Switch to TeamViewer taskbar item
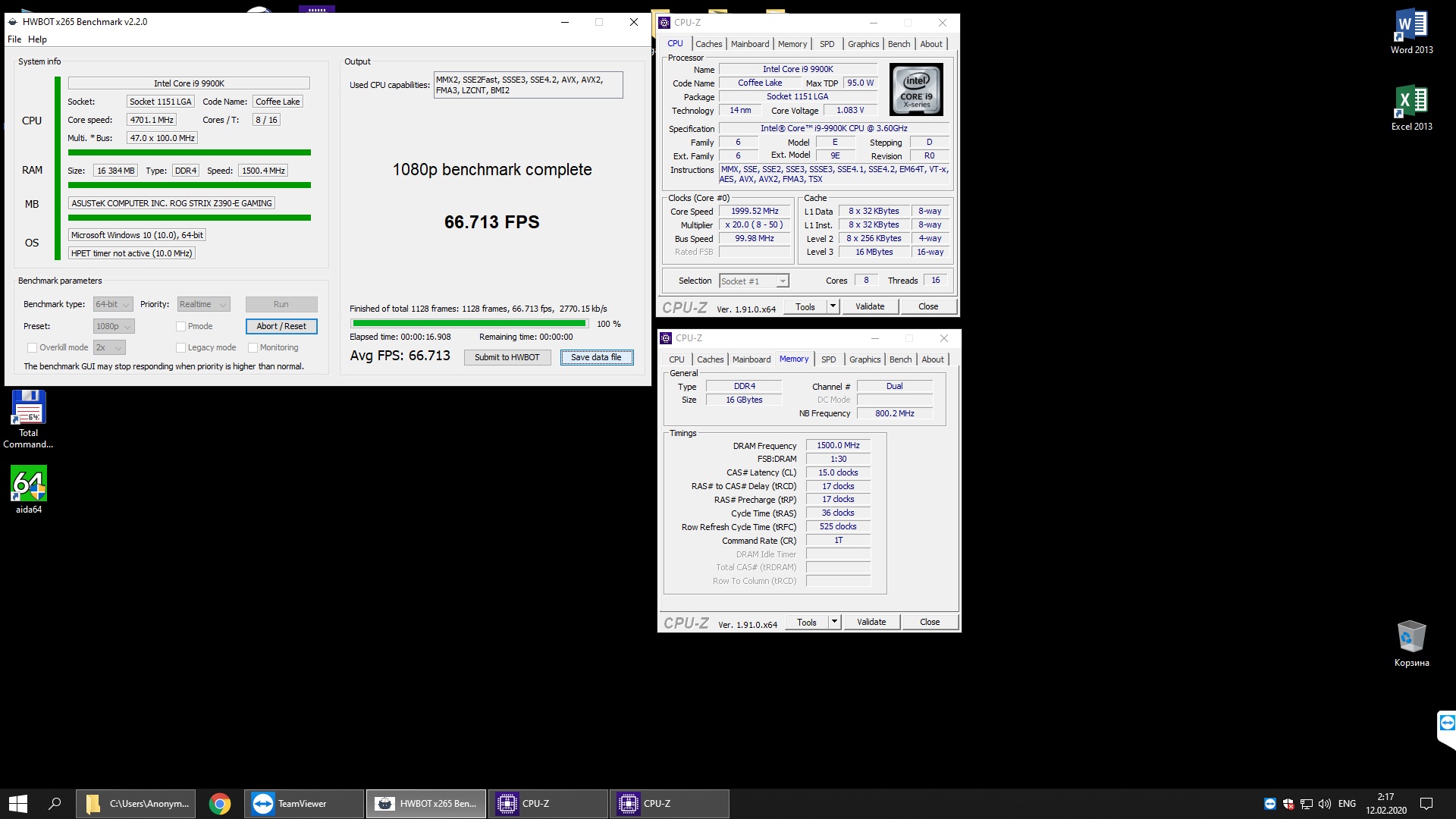This screenshot has height=819, width=1456. (x=304, y=804)
